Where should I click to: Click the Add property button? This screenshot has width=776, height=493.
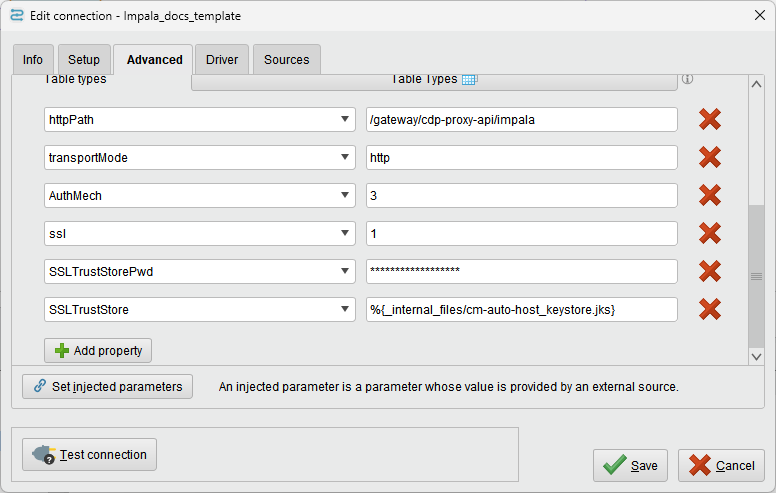pyautogui.click(x=98, y=351)
